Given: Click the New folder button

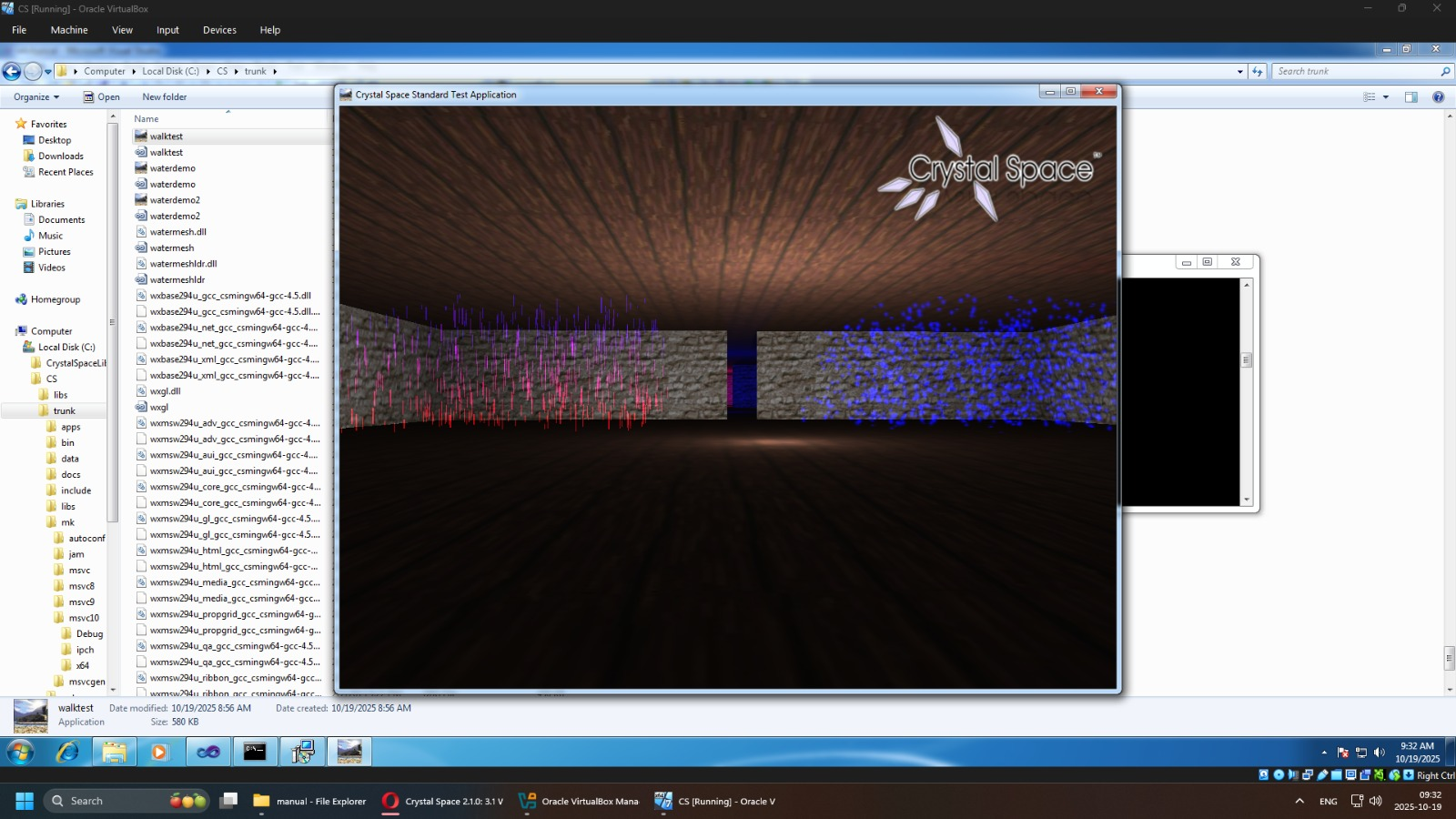Looking at the screenshot, I should pos(164,97).
